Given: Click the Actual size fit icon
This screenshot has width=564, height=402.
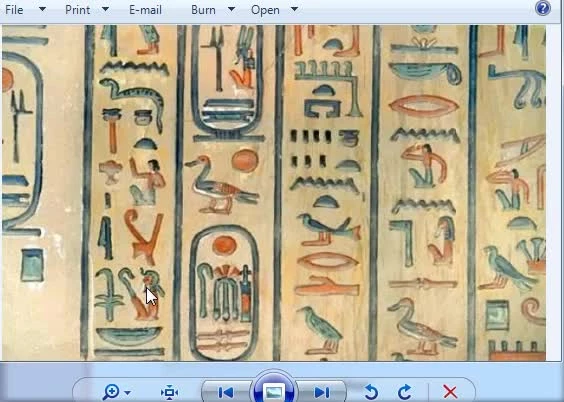Looking at the screenshot, I should (x=169, y=392).
